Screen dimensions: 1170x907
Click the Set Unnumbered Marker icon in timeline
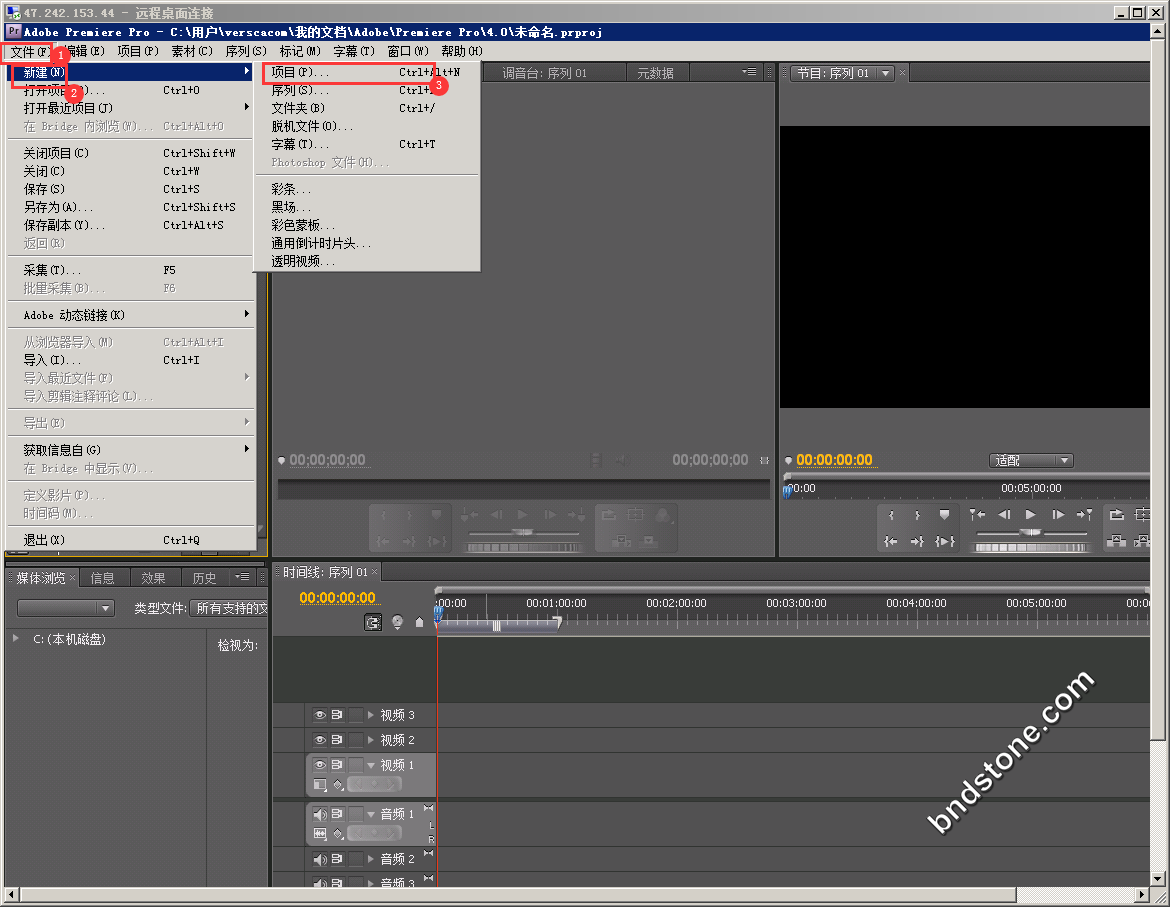419,622
